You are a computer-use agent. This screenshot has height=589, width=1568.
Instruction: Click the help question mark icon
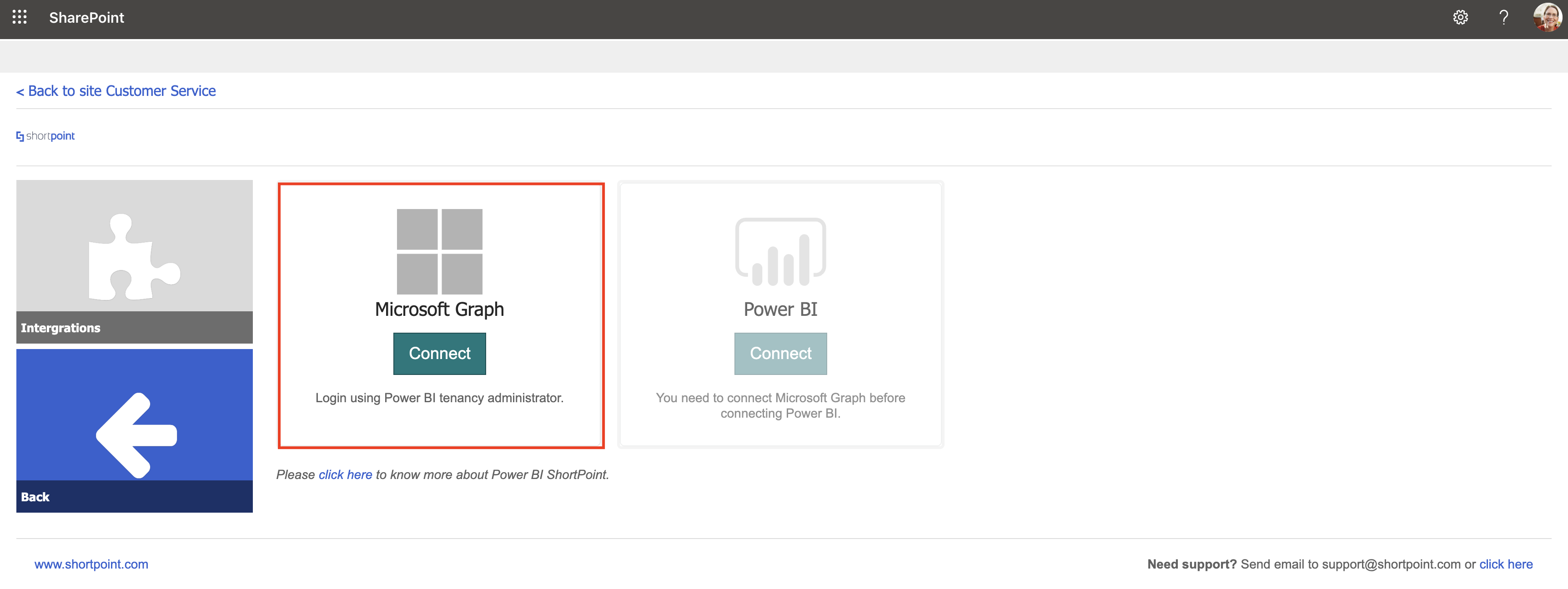(x=1503, y=18)
